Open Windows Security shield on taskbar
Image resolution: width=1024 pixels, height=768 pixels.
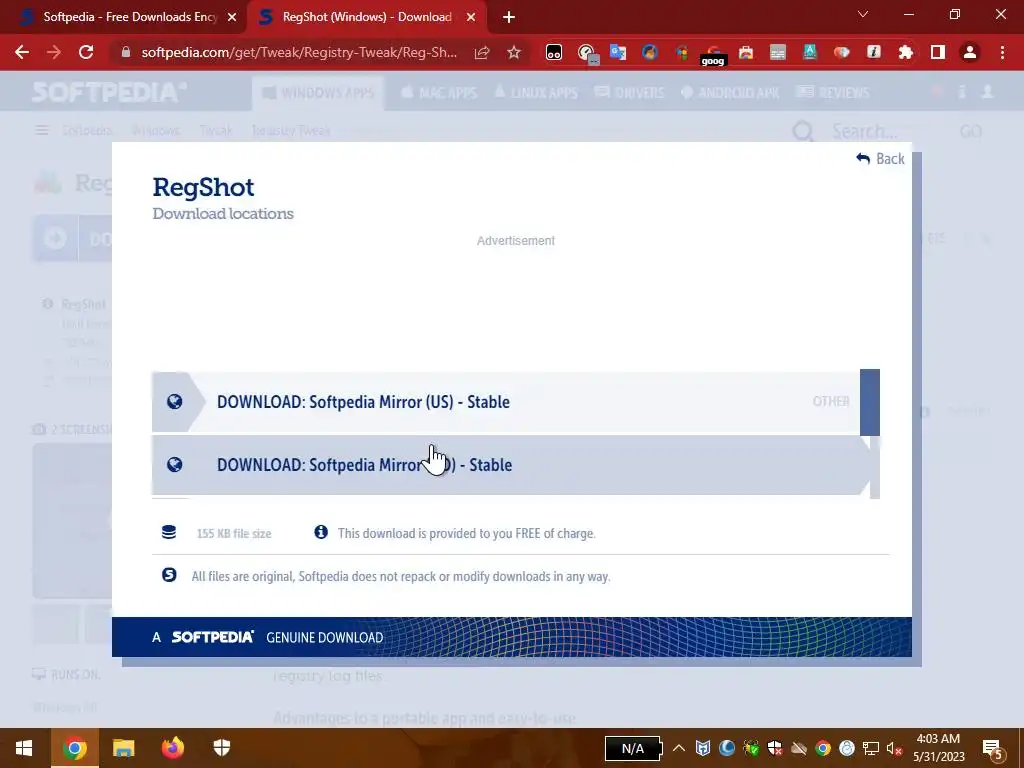[x=222, y=748]
